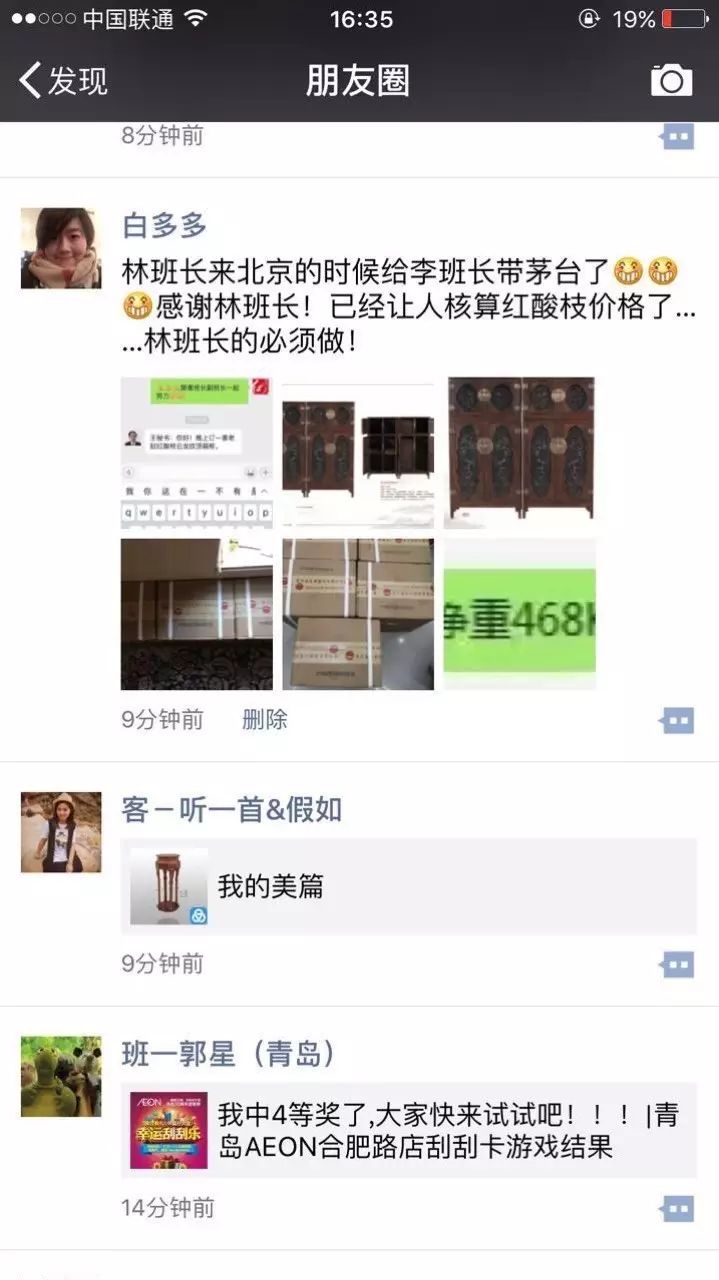Viewport: 719px width, 1280px height.
Task: View thumbnail of two red wood cabinets
Action: coord(520,452)
